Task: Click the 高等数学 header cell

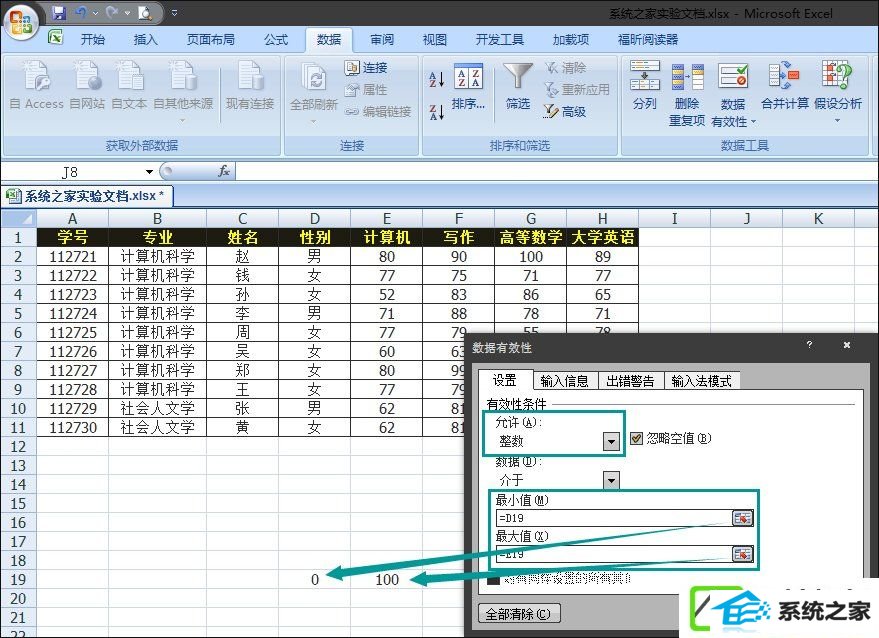Action: point(530,237)
